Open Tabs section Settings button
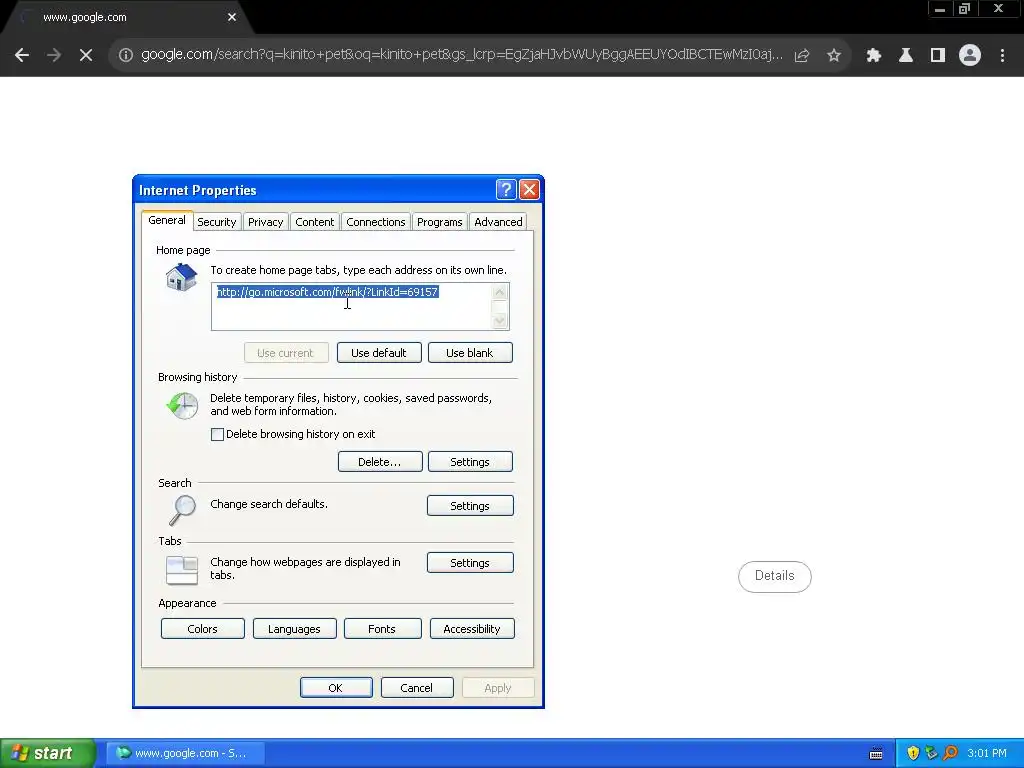 (x=470, y=563)
